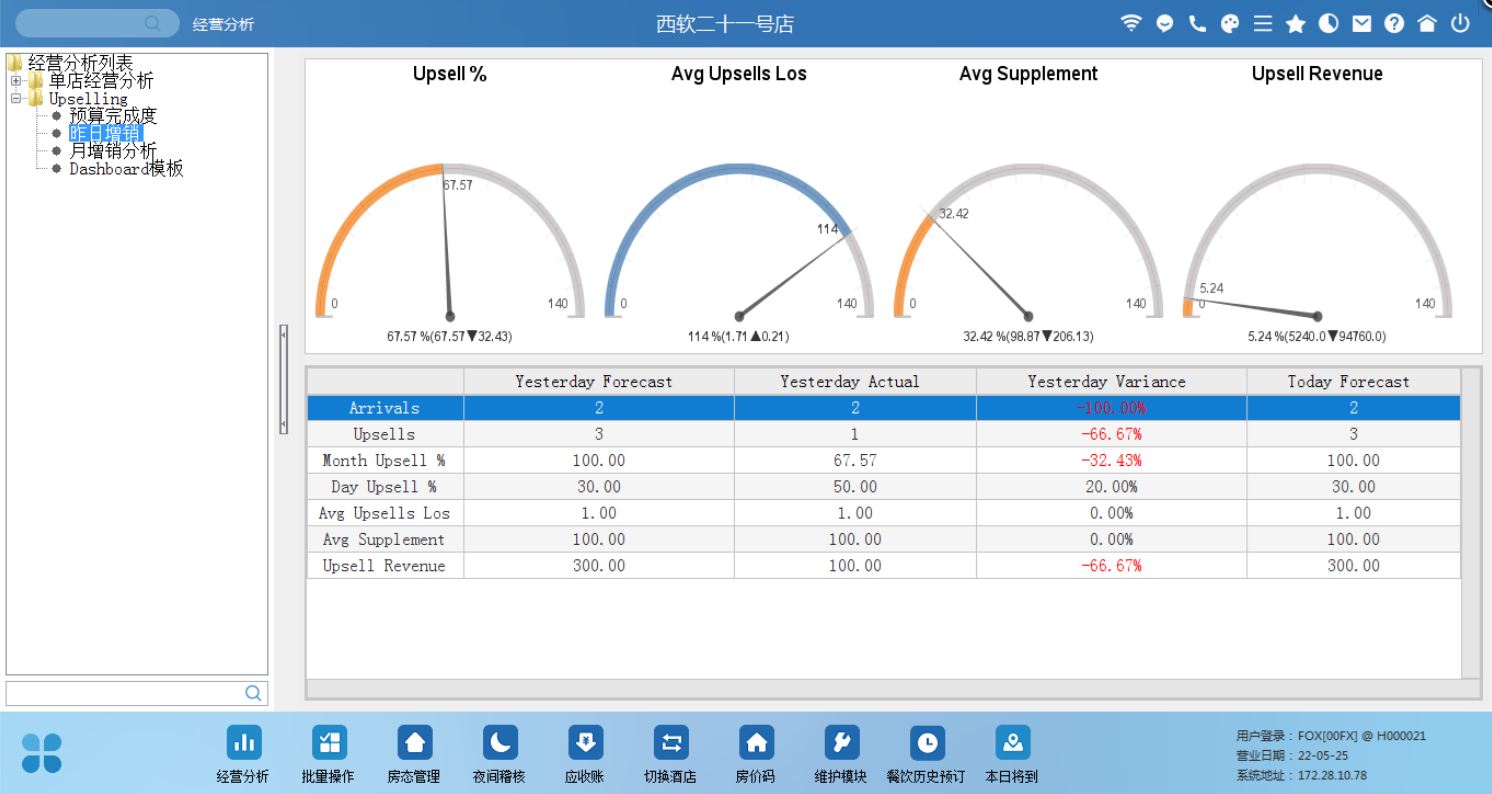Screen dimensions: 1492x794
Task: Click the Today Forecast column header
Action: point(1354,381)
